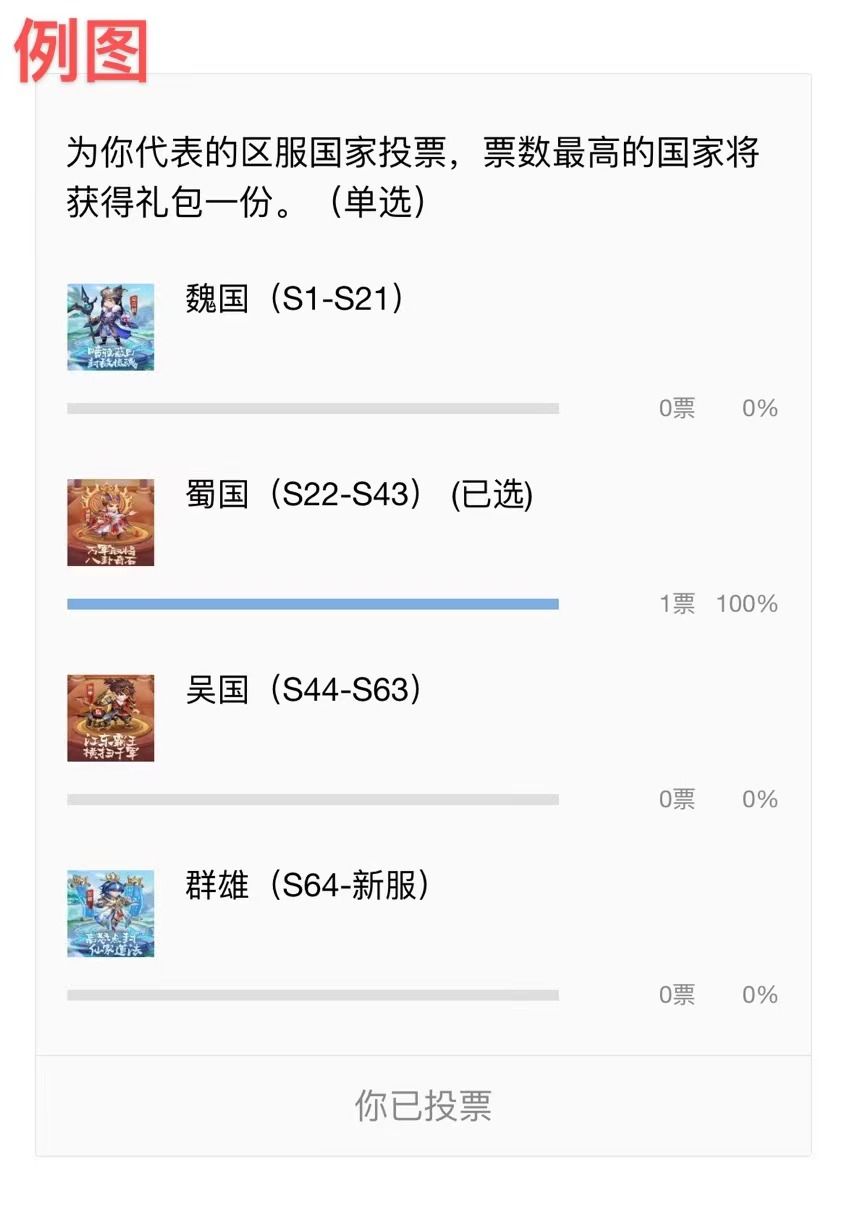Click the 0% percentage for 吴国
Viewport: 847px width, 1206px height.
(760, 799)
